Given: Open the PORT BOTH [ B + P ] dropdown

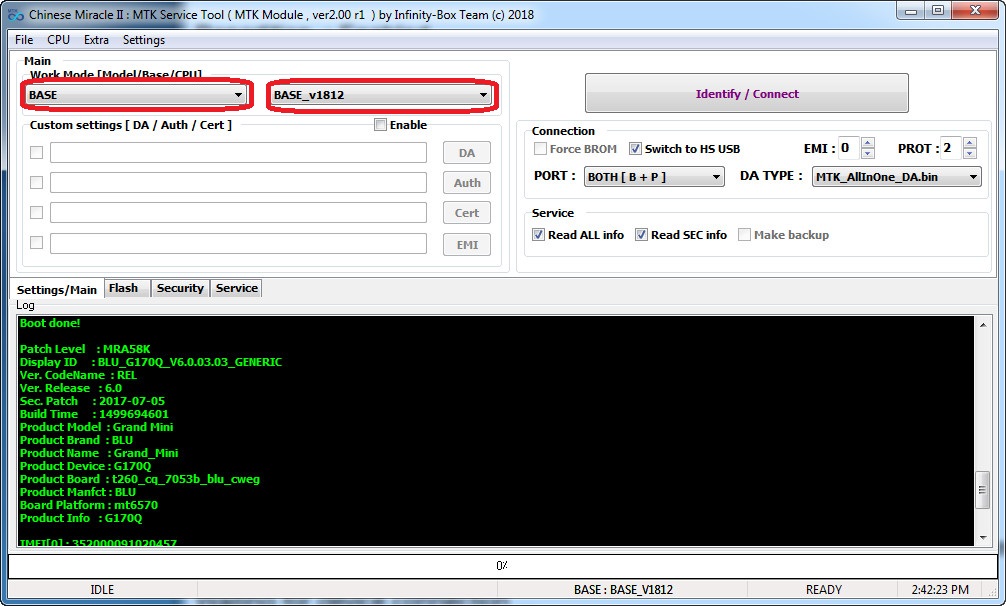Looking at the screenshot, I should tap(654, 176).
